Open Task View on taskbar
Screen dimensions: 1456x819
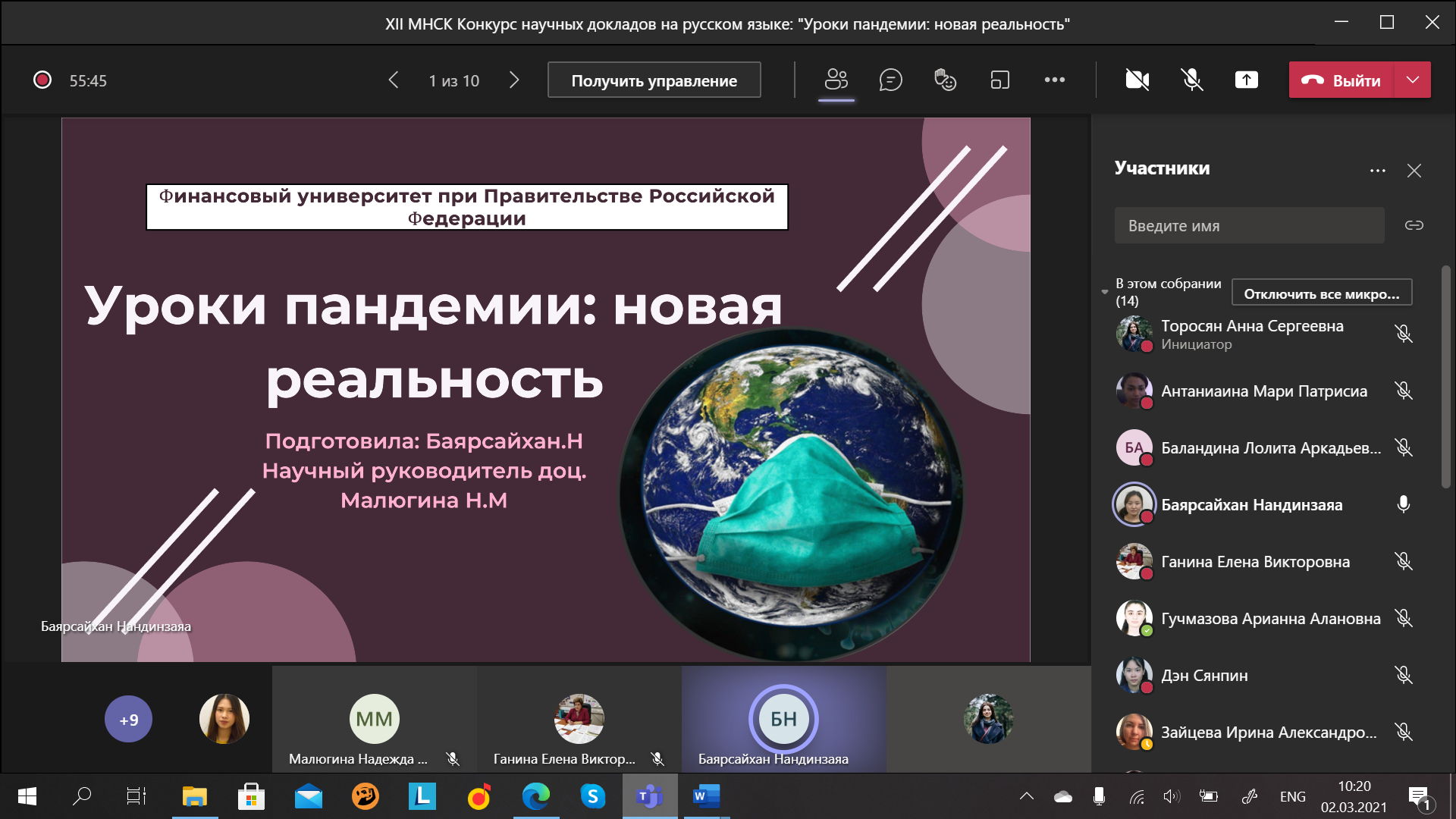[136, 796]
